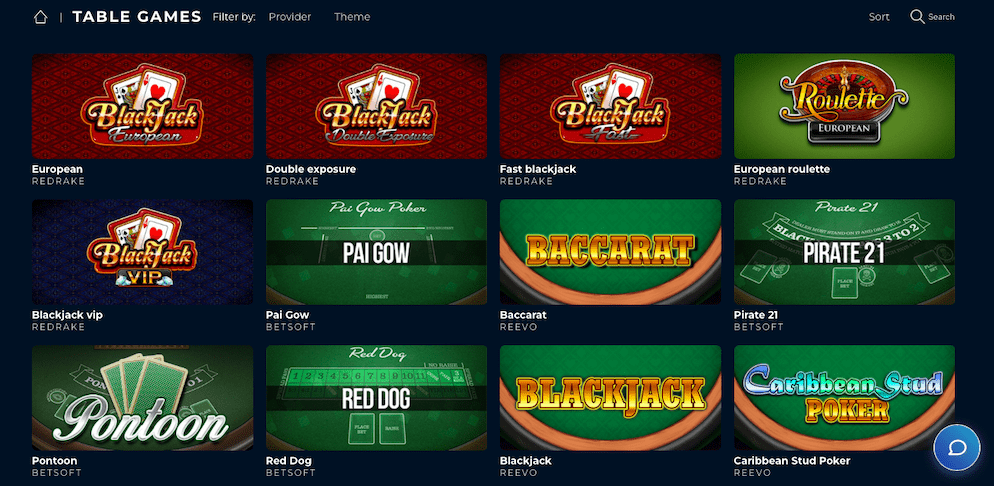
Task: Open the live chat bubble
Action: tap(957, 447)
